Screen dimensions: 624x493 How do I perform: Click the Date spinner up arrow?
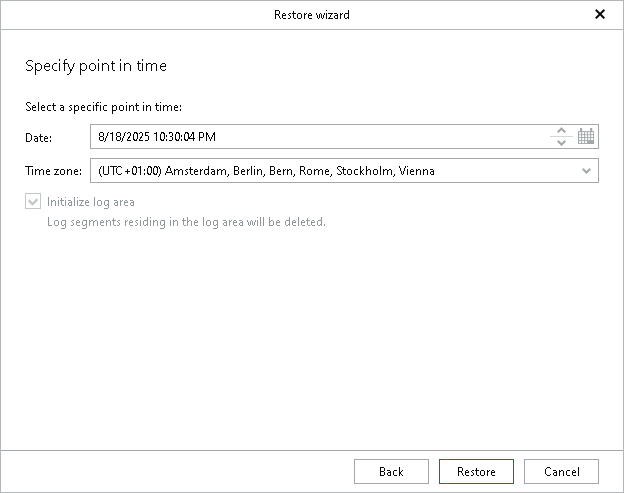point(561,131)
